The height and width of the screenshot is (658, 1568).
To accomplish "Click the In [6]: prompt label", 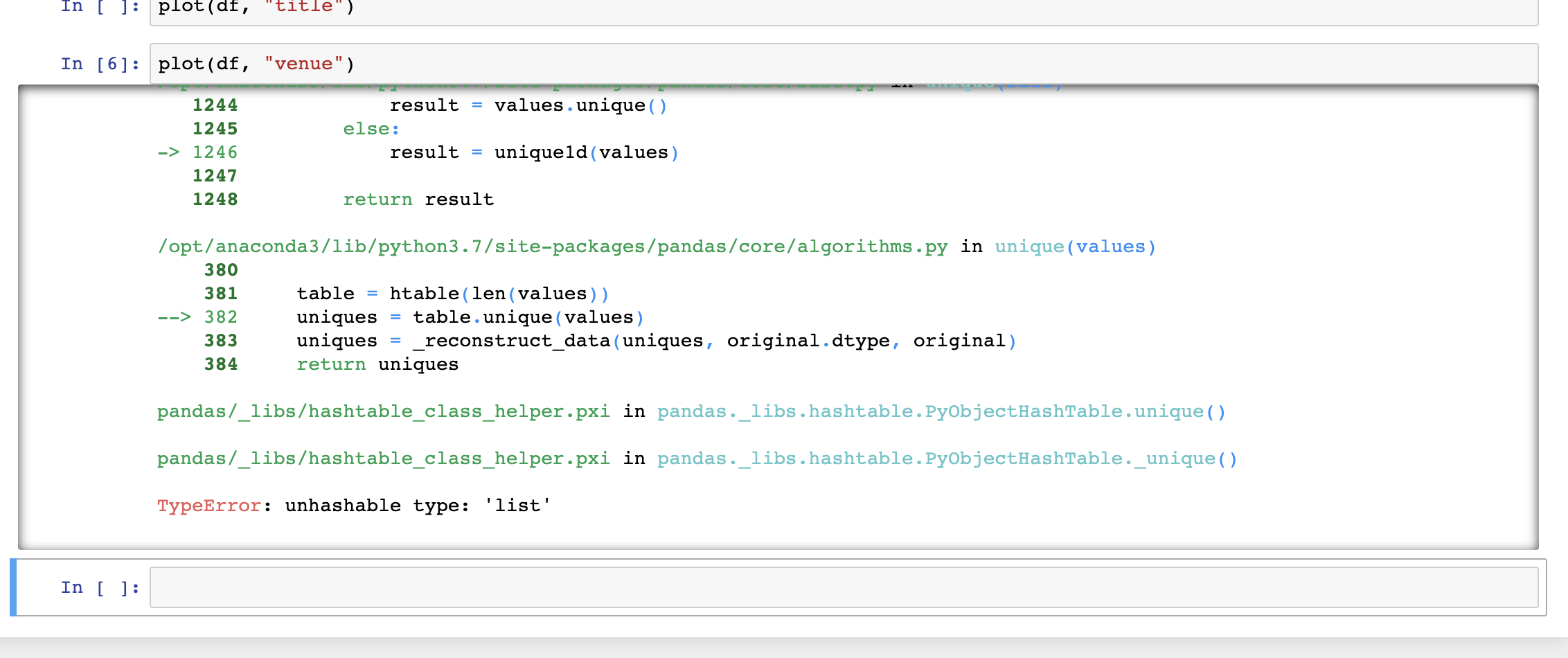I will coord(100,64).
